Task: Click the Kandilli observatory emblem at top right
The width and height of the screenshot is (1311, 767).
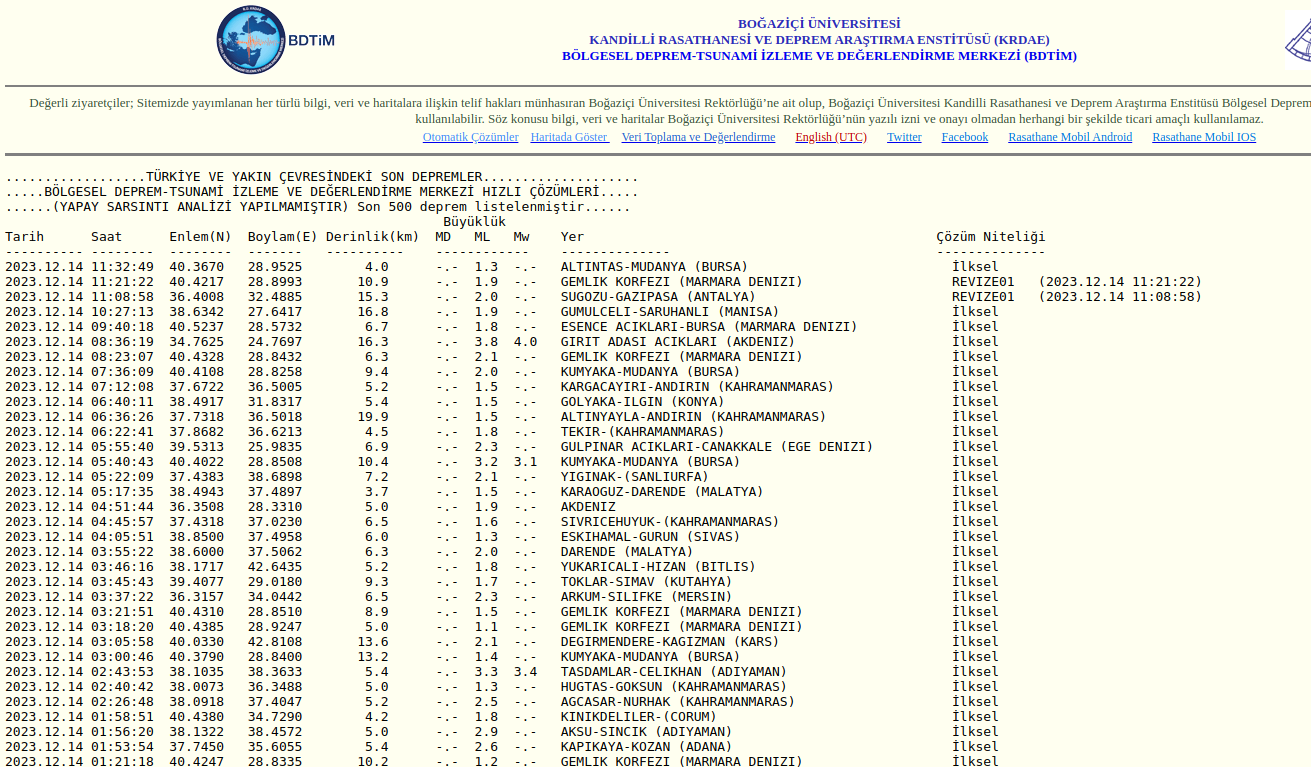Action: 1298,38
